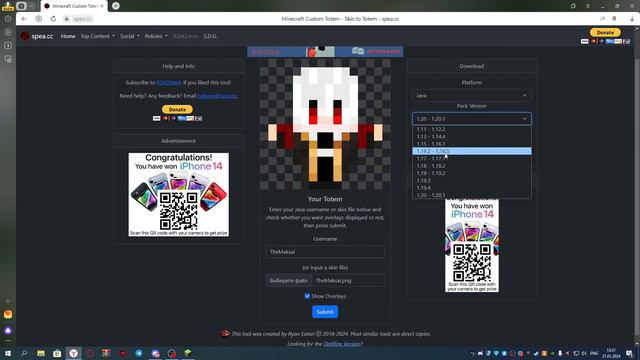This screenshot has height=360, width=640.
Task: Click the choose file button for skin
Action: click(289, 281)
